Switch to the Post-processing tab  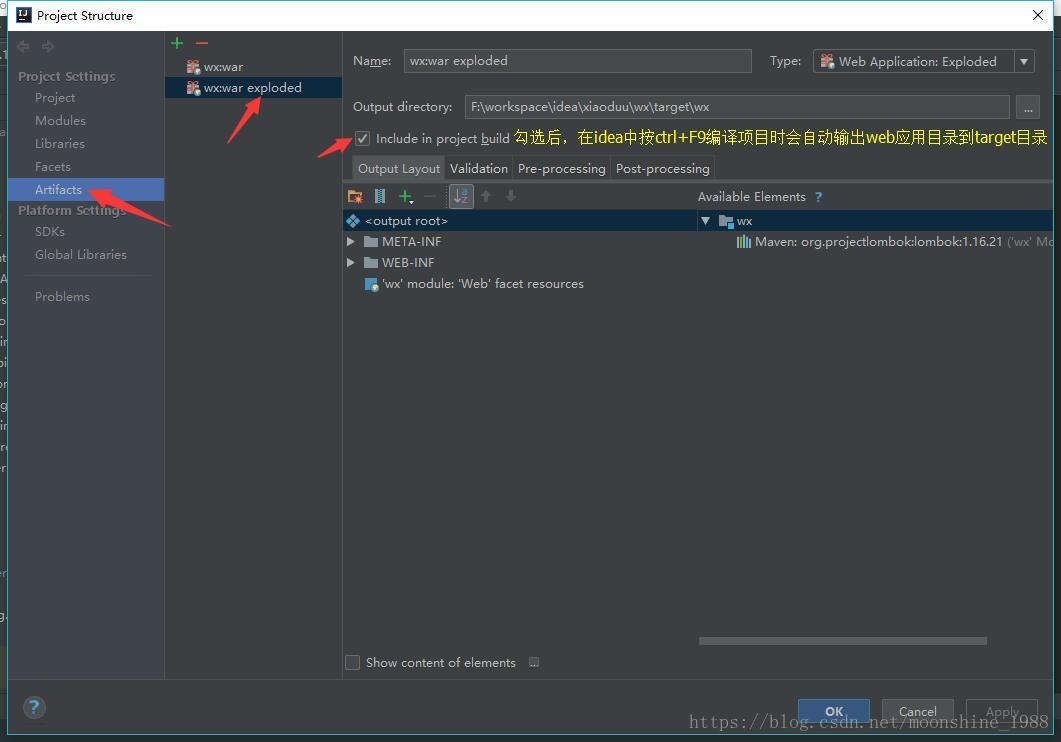[662, 168]
